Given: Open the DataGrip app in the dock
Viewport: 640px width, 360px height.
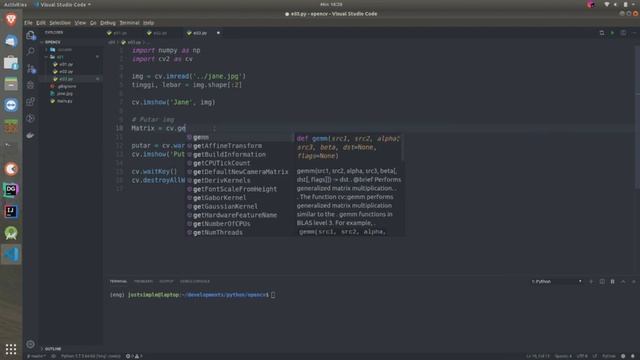Looking at the screenshot, I should tap(11, 190).
